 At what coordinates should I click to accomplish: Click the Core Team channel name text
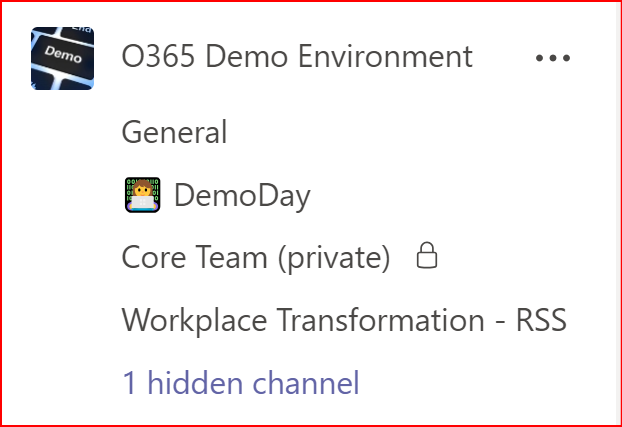pos(255,258)
